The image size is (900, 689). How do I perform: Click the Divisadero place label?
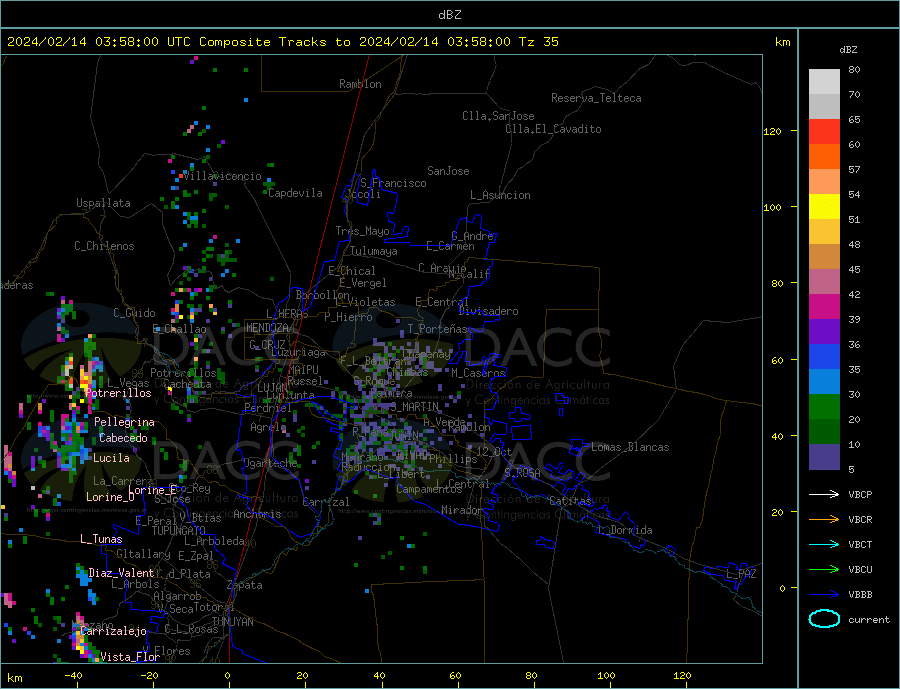pyautogui.click(x=488, y=311)
